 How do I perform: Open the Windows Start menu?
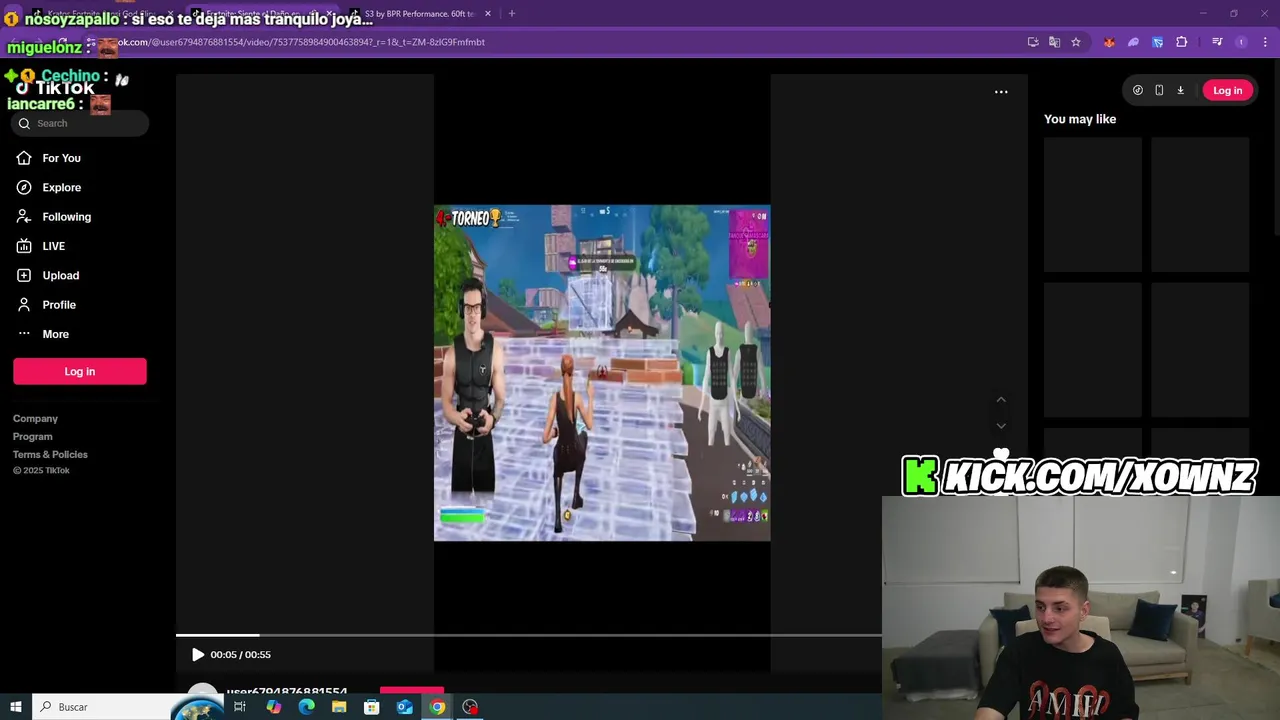tap(16, 707)
